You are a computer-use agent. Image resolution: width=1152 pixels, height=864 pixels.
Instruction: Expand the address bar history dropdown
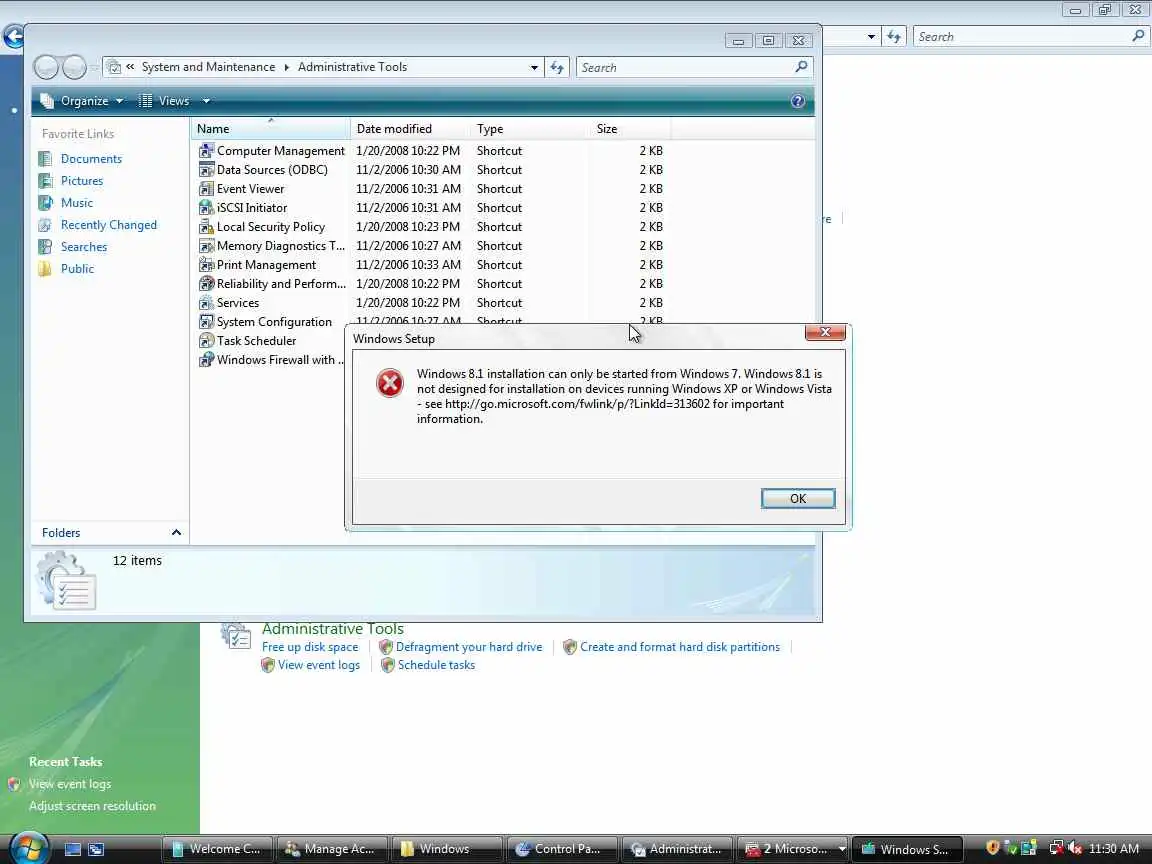pos(534,68)
